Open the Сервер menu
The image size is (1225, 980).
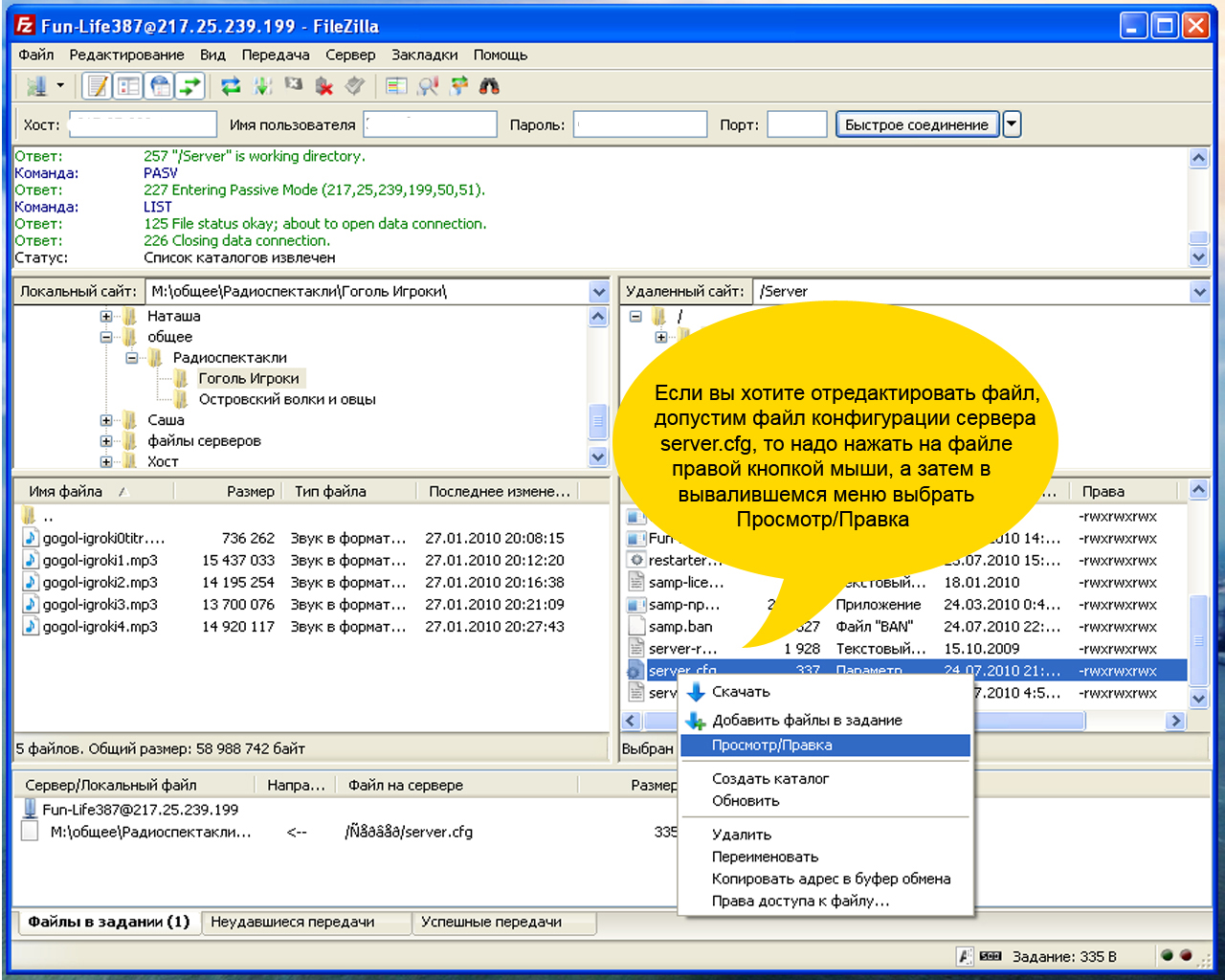pyautogui.click(x=350, y=55)
